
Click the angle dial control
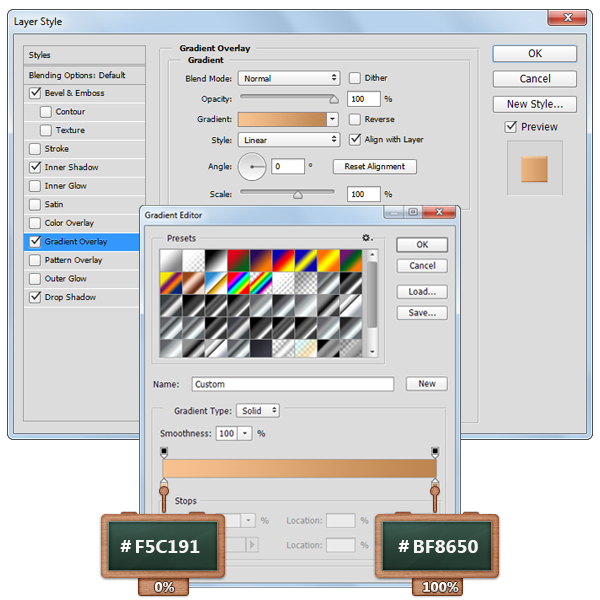coord(253,167)
